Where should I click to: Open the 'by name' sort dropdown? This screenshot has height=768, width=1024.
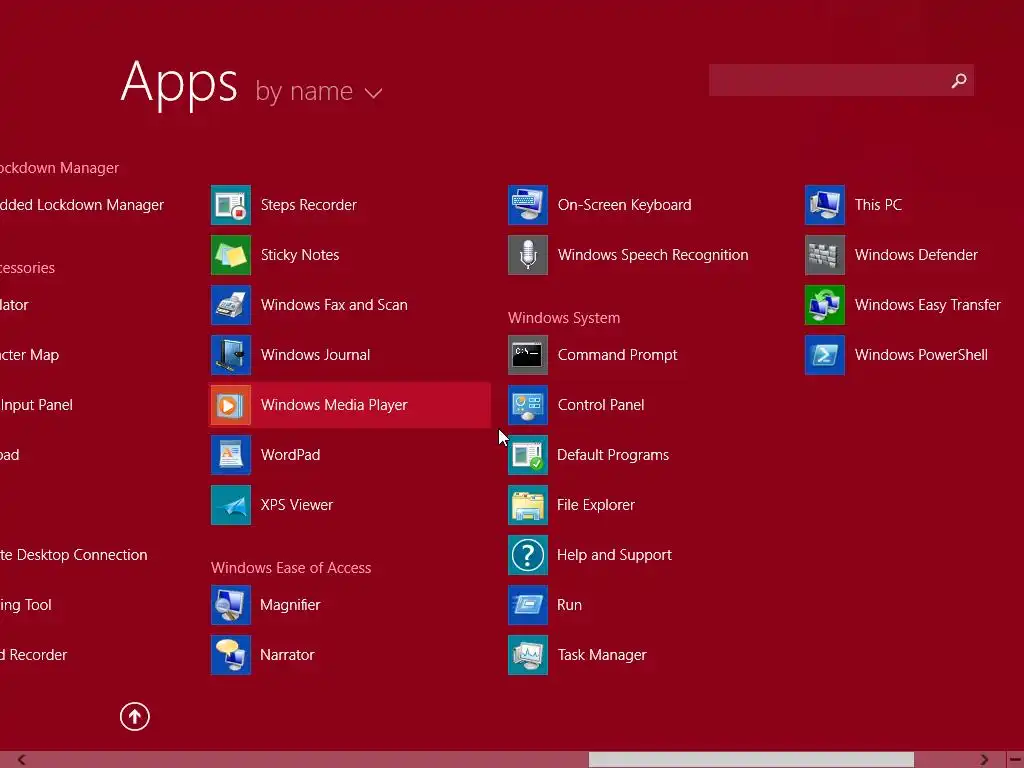tap(318, 91)
